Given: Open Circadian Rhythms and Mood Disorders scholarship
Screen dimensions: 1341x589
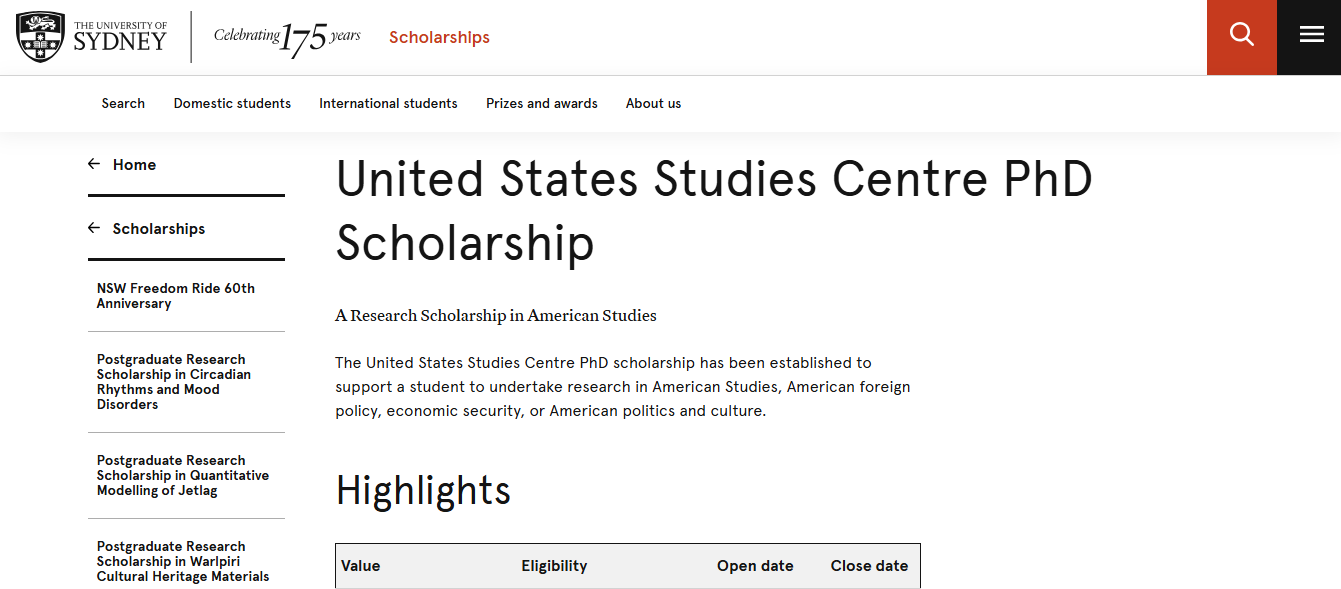Looking at the screenshot, I should pos(173,381).
